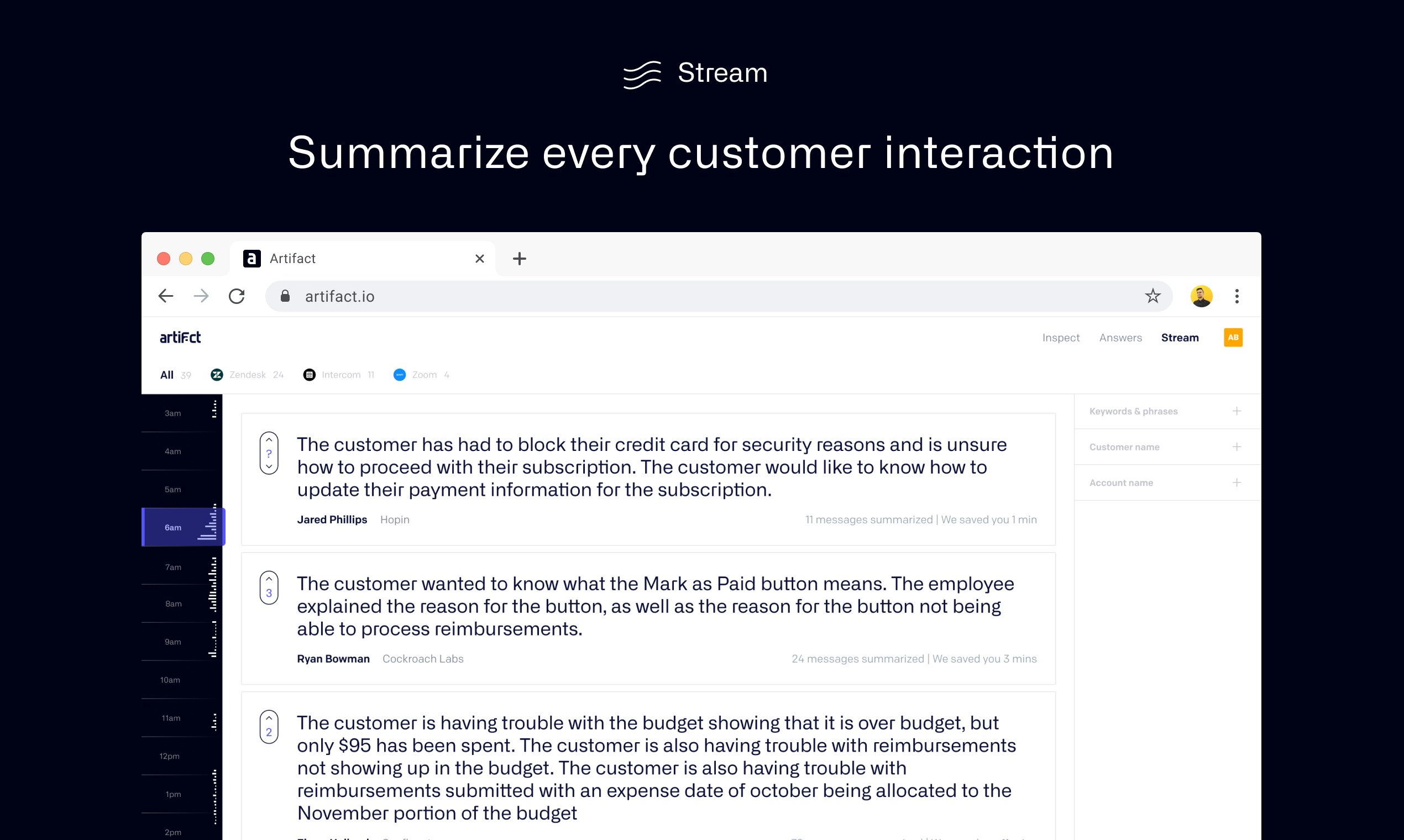The height and width of the screenshot is (840, 1404).
Task: Click the browser profile avatar
Action: pyautogui.click(x=1201, y=296)
